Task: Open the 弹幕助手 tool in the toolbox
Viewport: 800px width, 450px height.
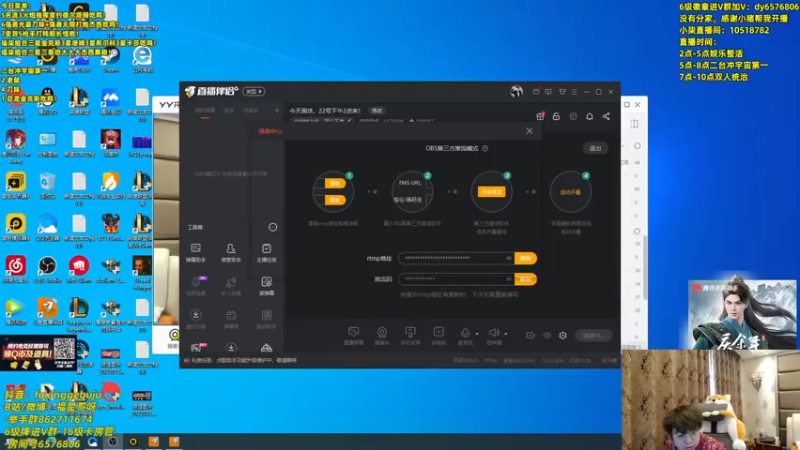Action: click(x=195, y=253)
